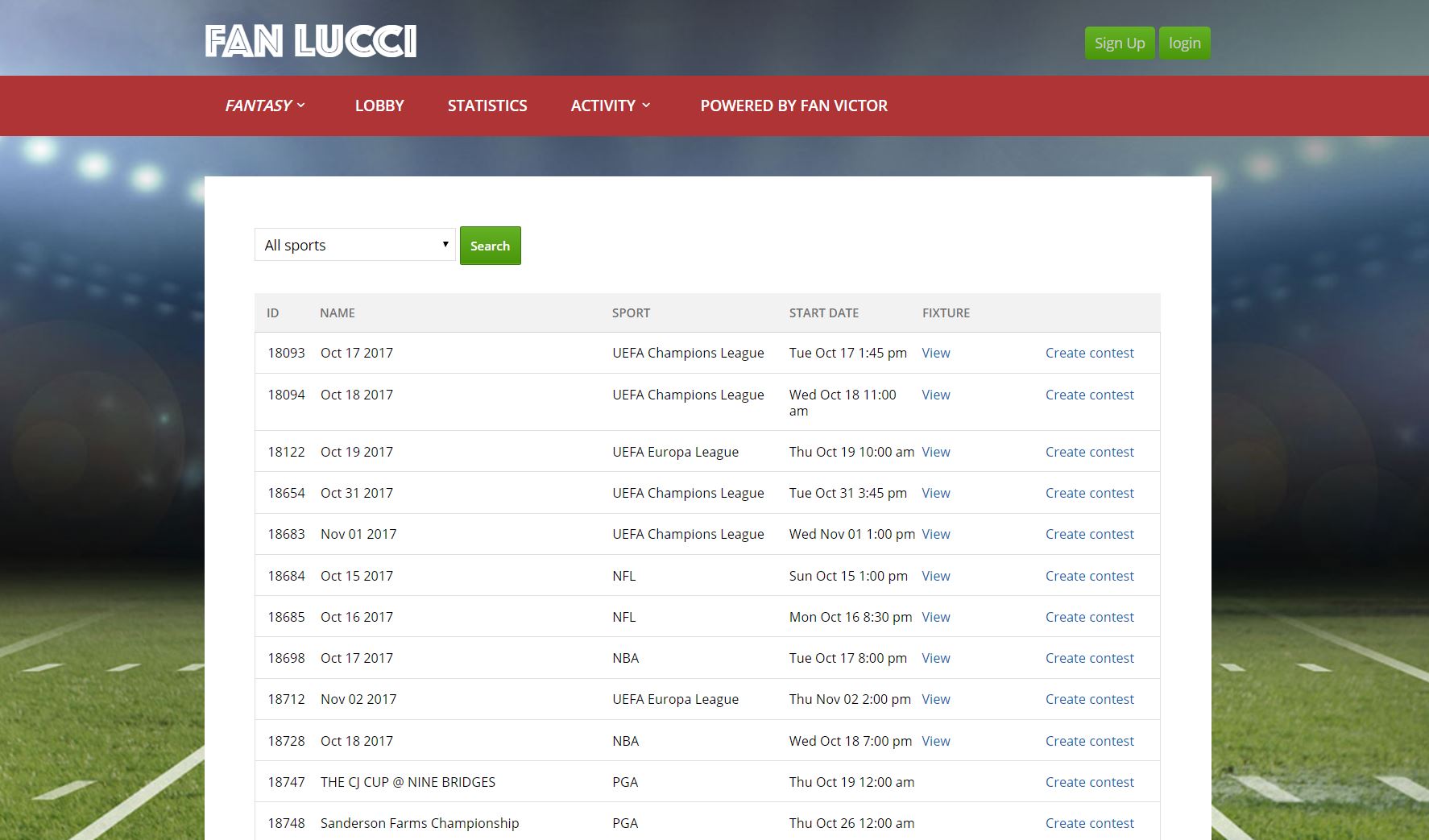View fixture for ID 18683
The height and width of the screenshot is (840, 1429).
point(936,534)
